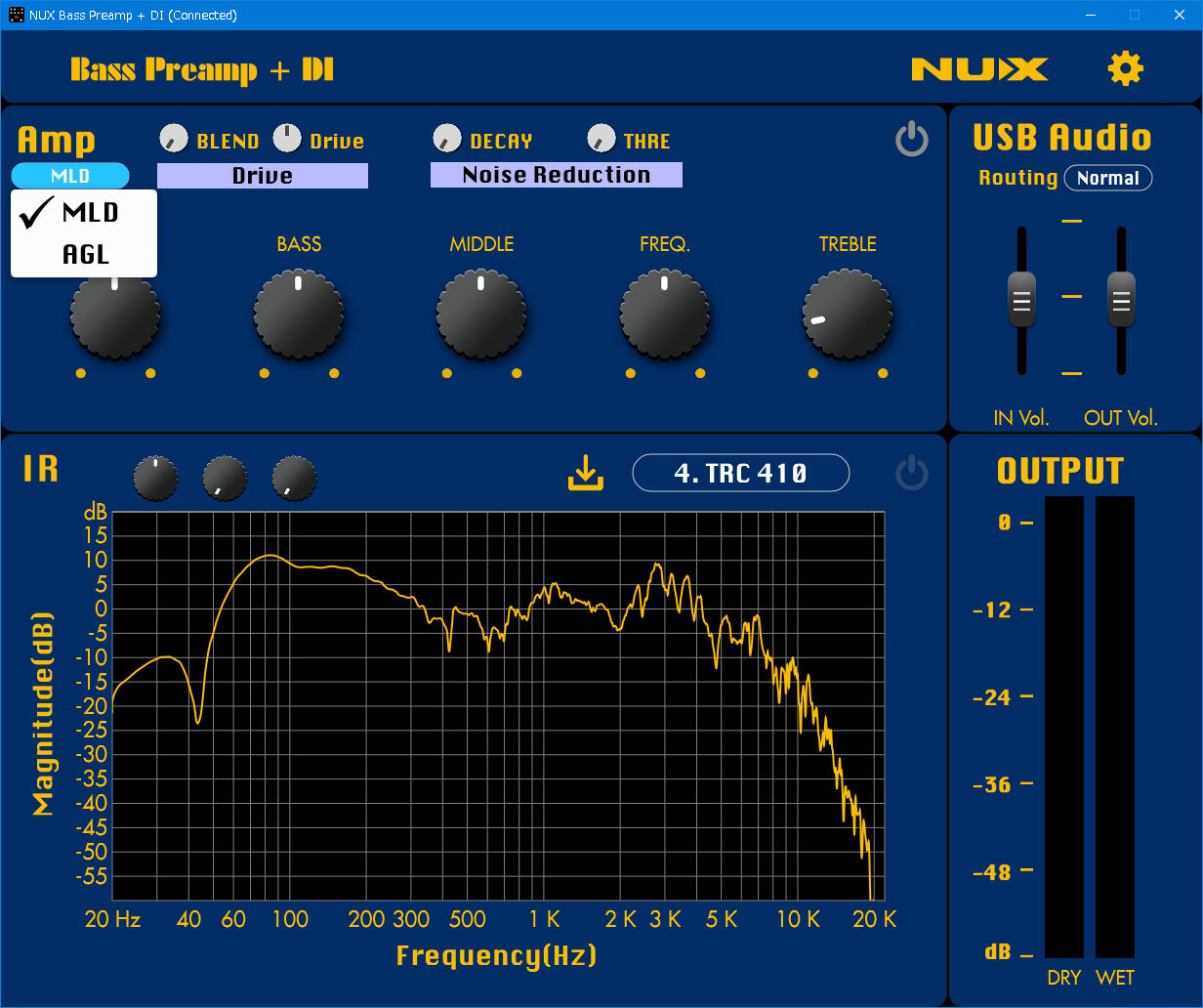Click the "OUTPUT" heading
Viewport: 1203px width, 1008px height.
[1060, 471]
